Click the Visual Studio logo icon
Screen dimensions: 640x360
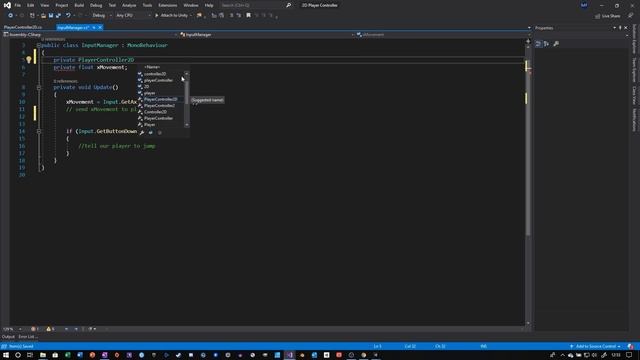(x=7, y=5)
